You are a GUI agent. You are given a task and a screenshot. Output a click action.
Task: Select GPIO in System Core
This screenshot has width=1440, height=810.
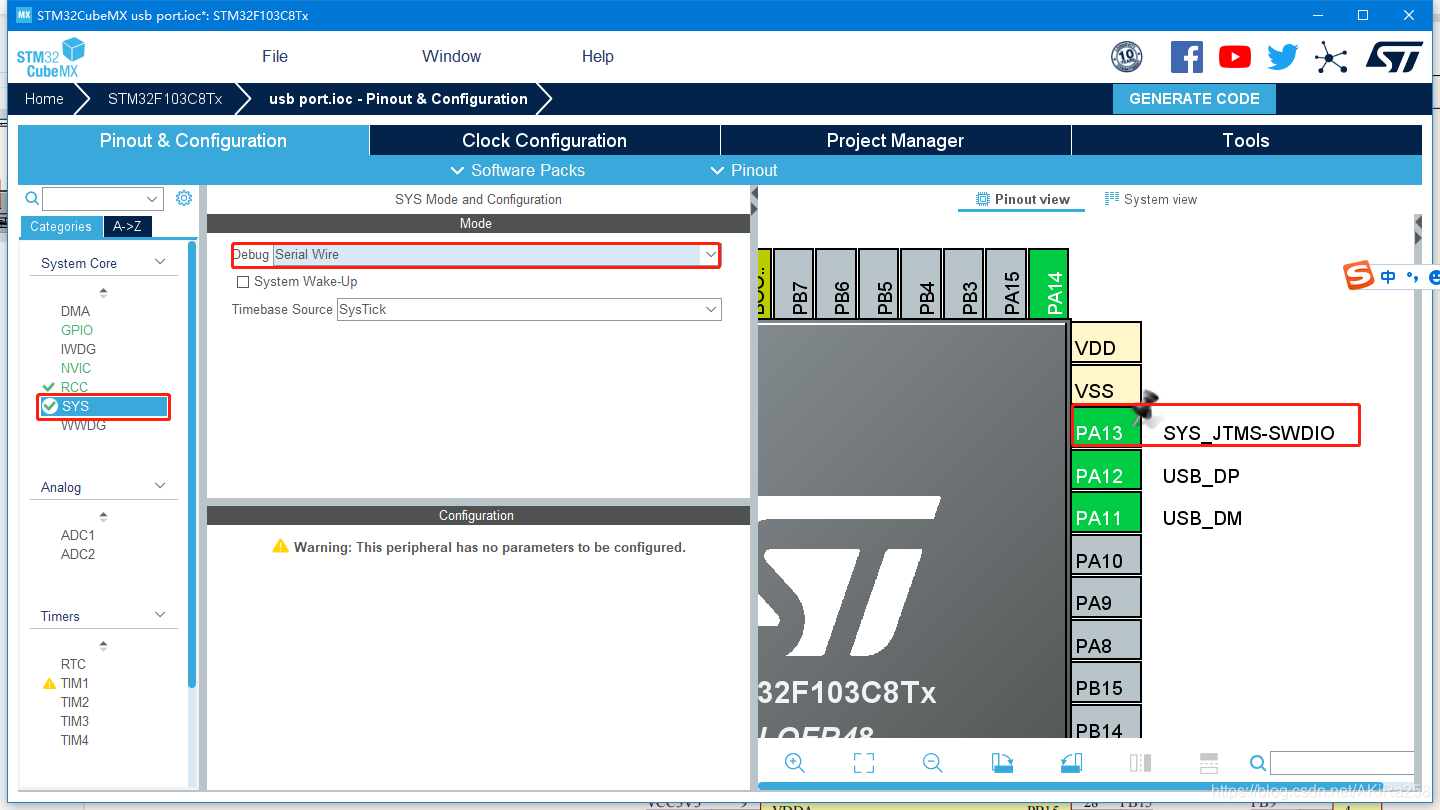click(77, 330)
